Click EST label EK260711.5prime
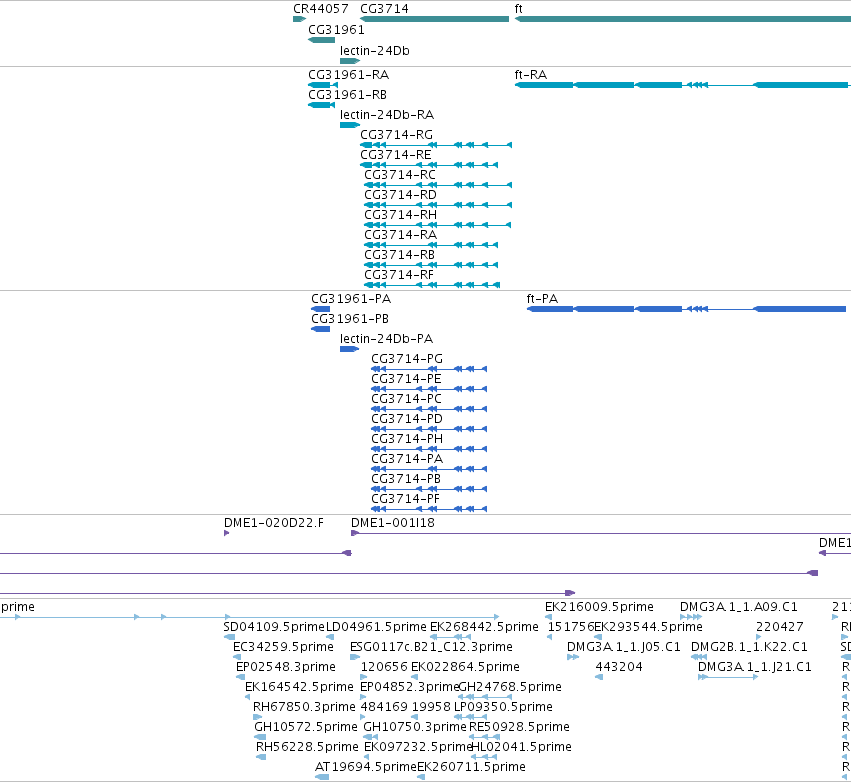Screen dimensions: 851x782 [x=471, y=768]
